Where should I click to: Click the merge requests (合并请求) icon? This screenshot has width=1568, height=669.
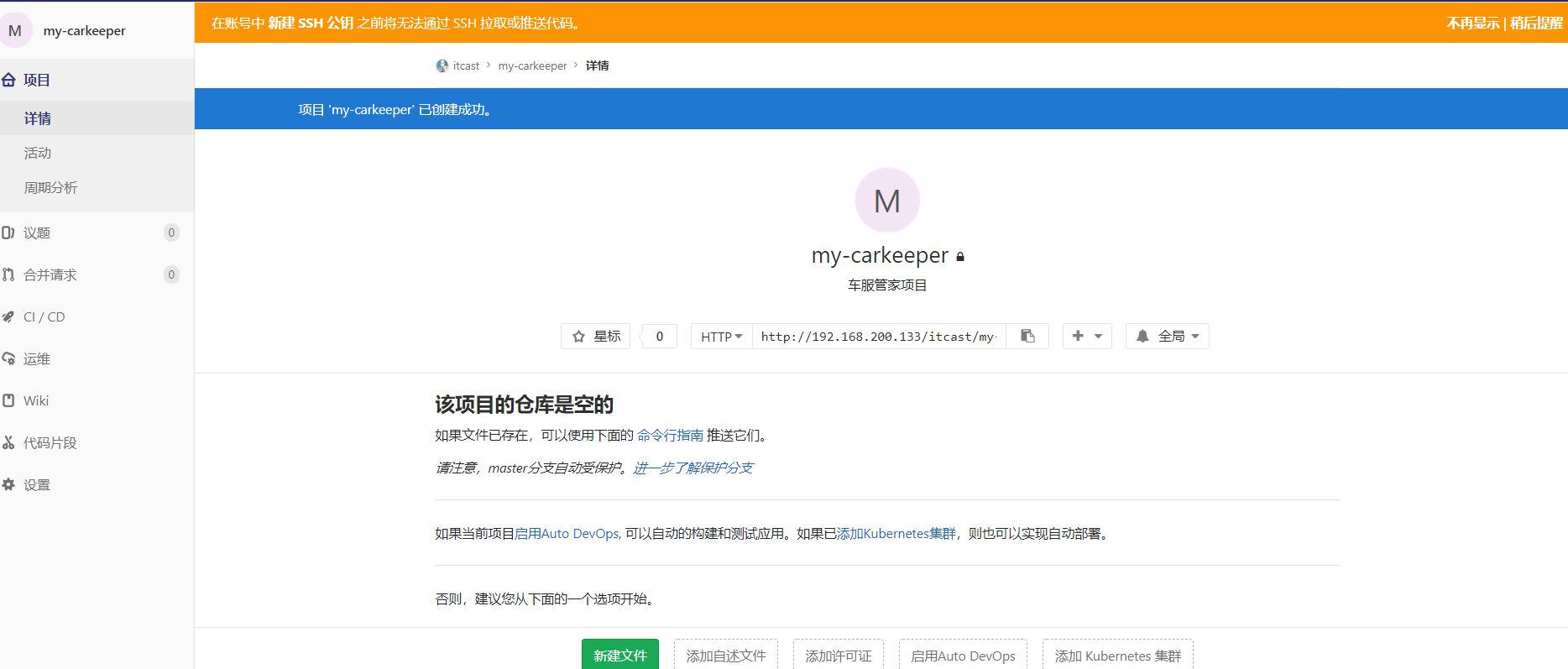coord(8,274)
